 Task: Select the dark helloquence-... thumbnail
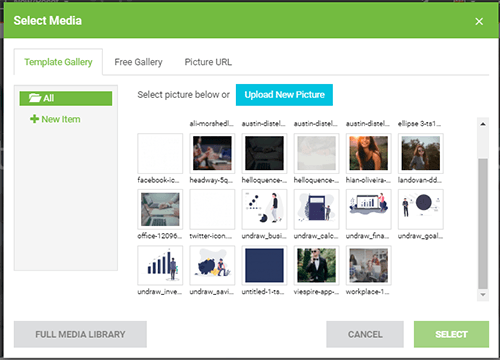point(264,153)
